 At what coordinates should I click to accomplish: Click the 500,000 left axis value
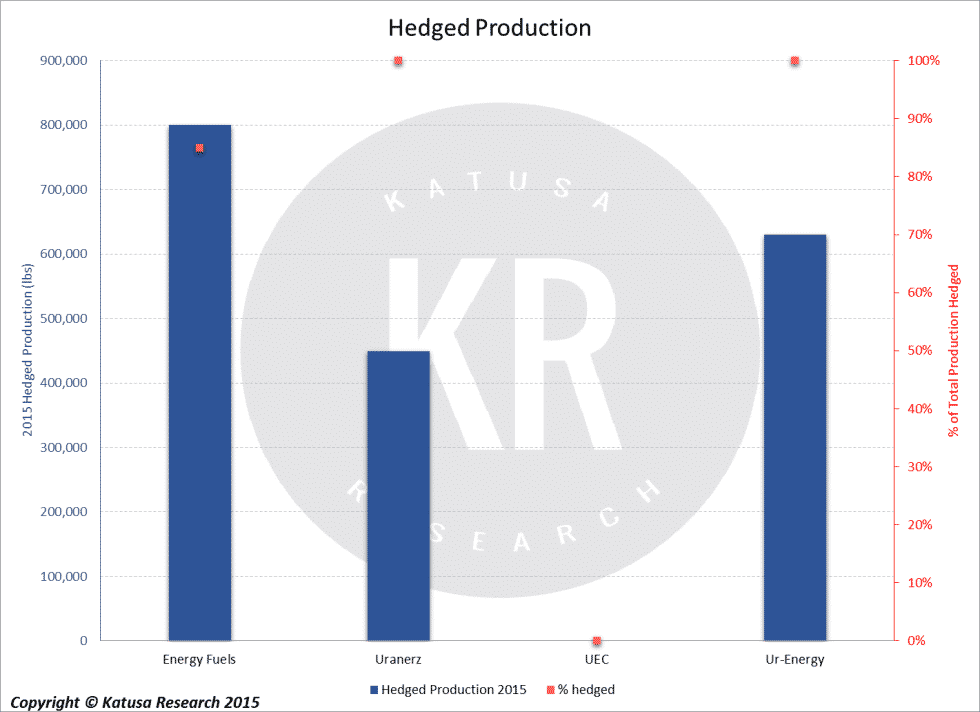click(64, 318)
